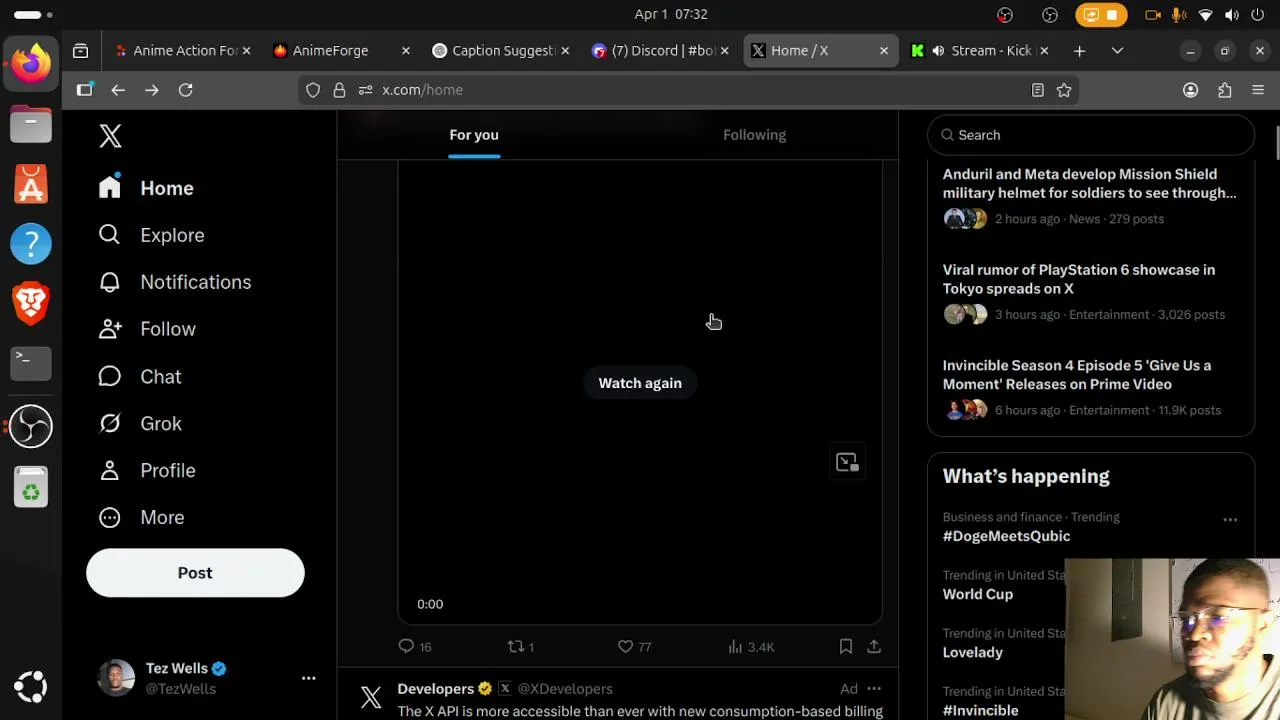
Task: Open the Anduril and Meta news story
Action: point(1090,196)
